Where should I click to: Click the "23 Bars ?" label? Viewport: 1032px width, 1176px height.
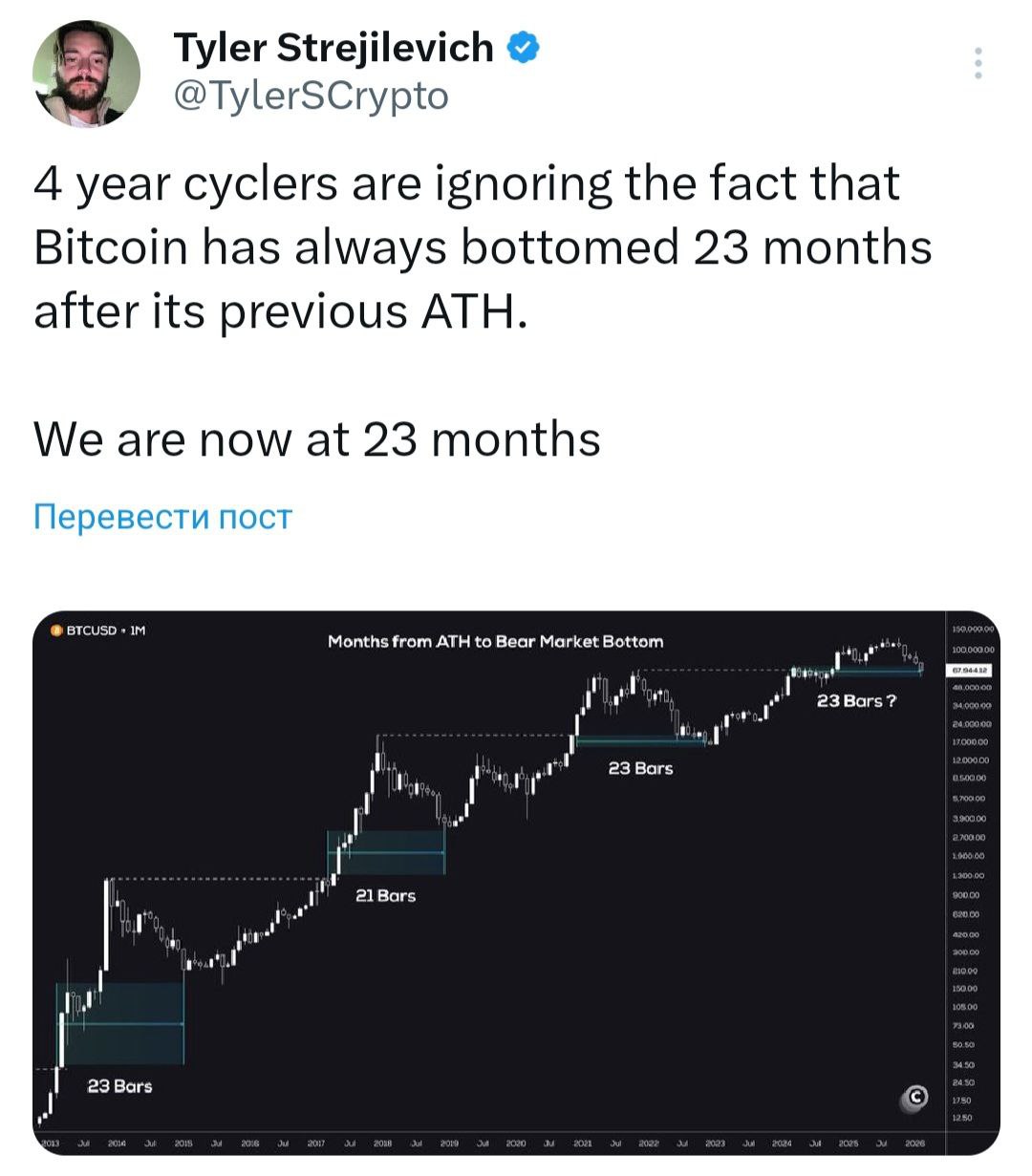pos(856,701)
